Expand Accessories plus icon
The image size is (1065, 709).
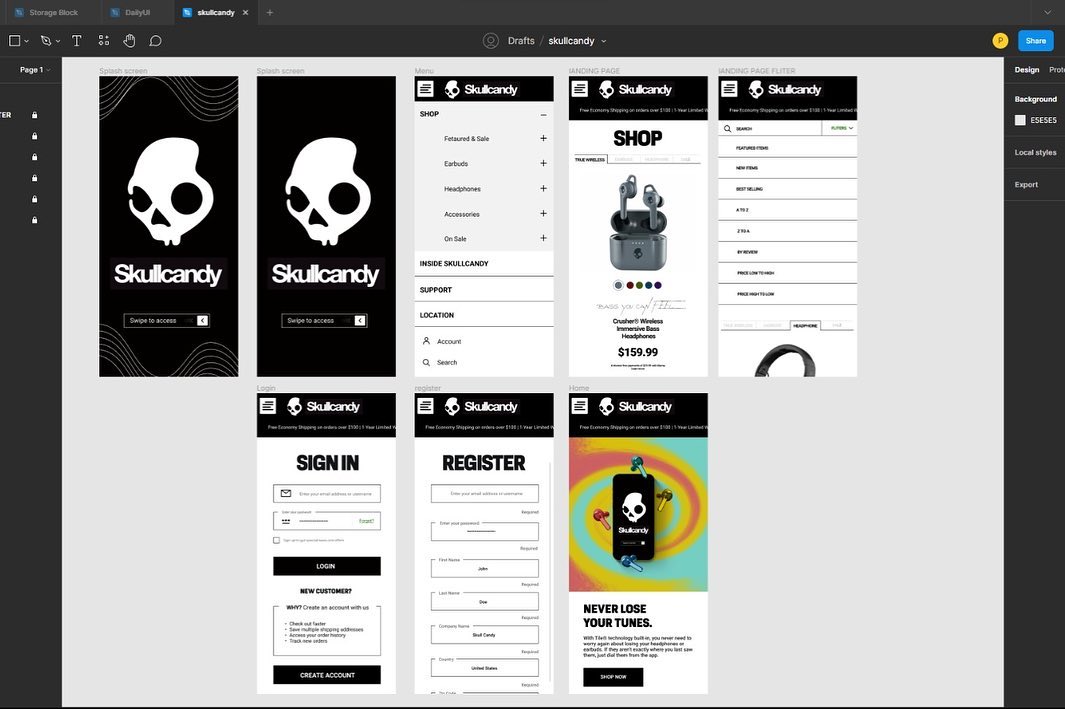543,213
